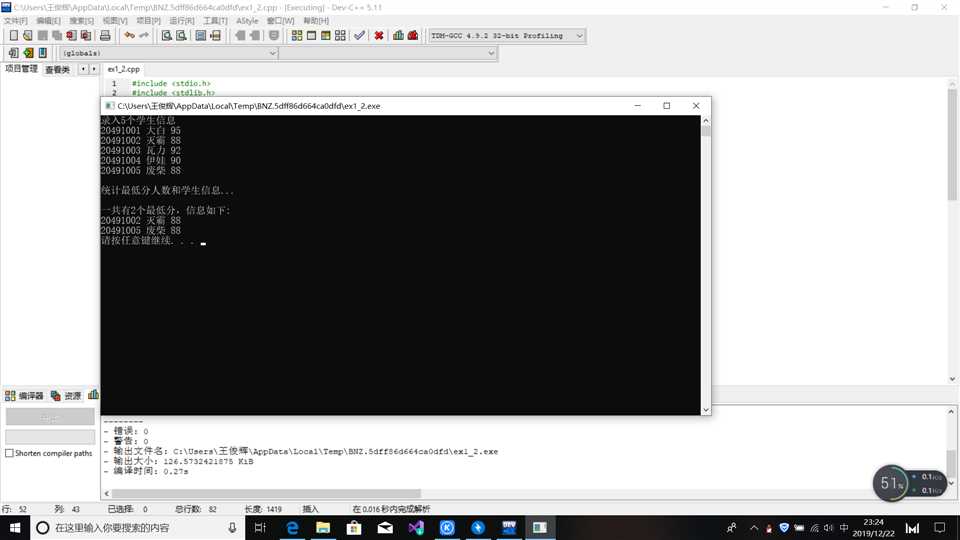Toggle the Shorten compiler paths checkbox
Image resolution: width=960 pixels, height=540 pixels.
(x=9, y=453)
